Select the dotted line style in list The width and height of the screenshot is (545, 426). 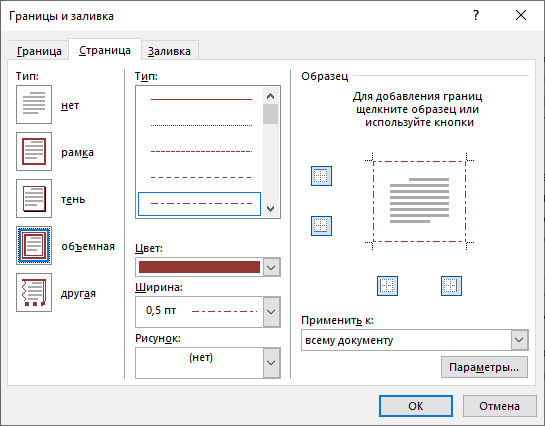201,125
